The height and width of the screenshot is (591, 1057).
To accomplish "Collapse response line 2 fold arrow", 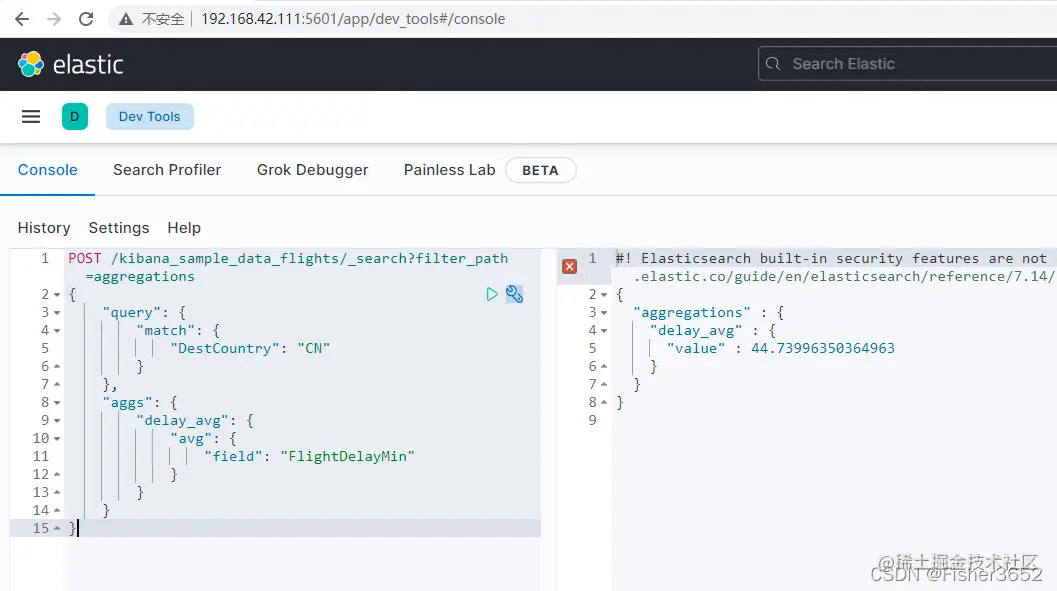I will click(604, 295).
